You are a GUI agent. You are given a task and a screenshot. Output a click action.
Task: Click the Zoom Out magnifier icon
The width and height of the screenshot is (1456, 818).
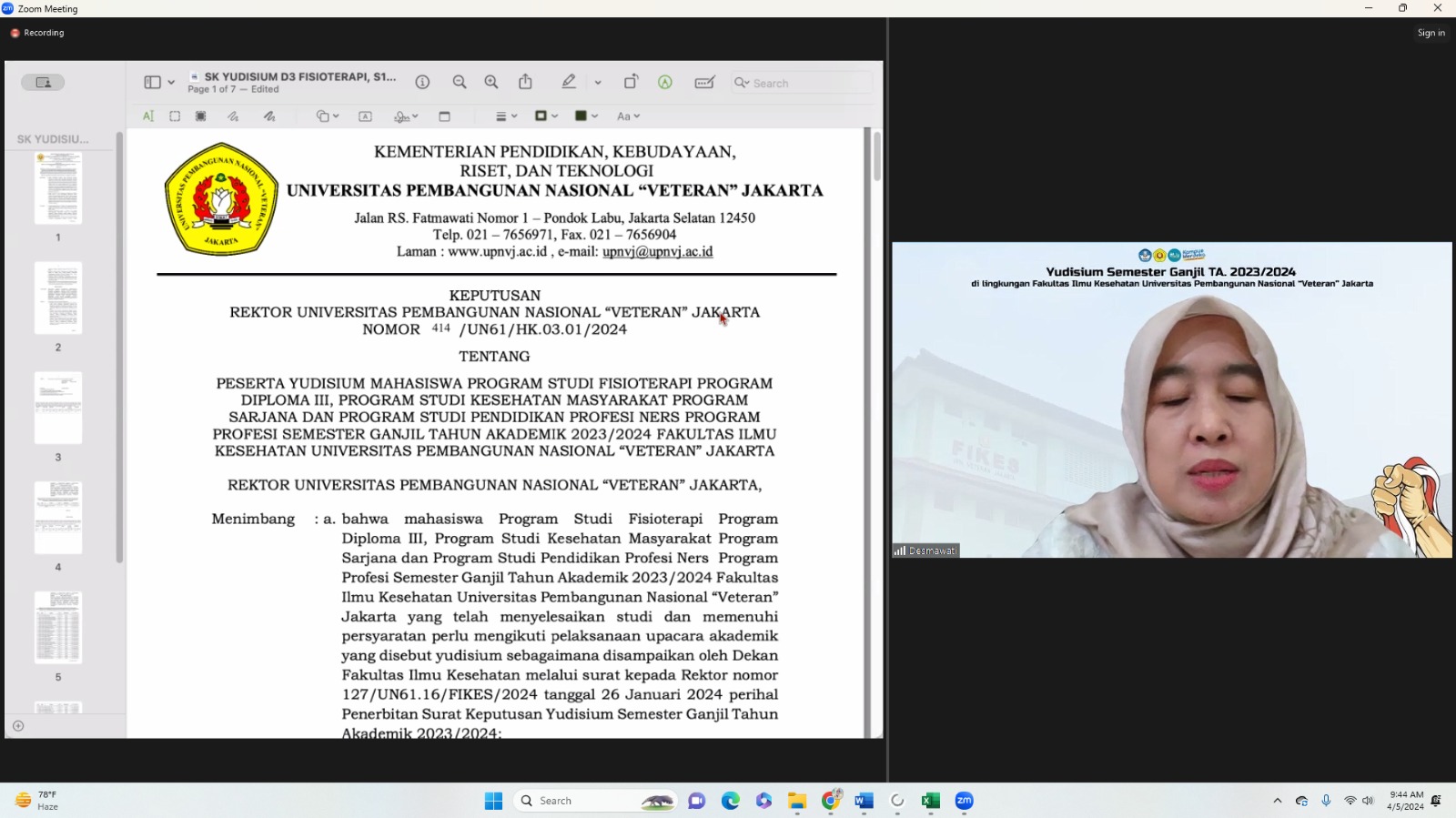click(x=460, y=82)
